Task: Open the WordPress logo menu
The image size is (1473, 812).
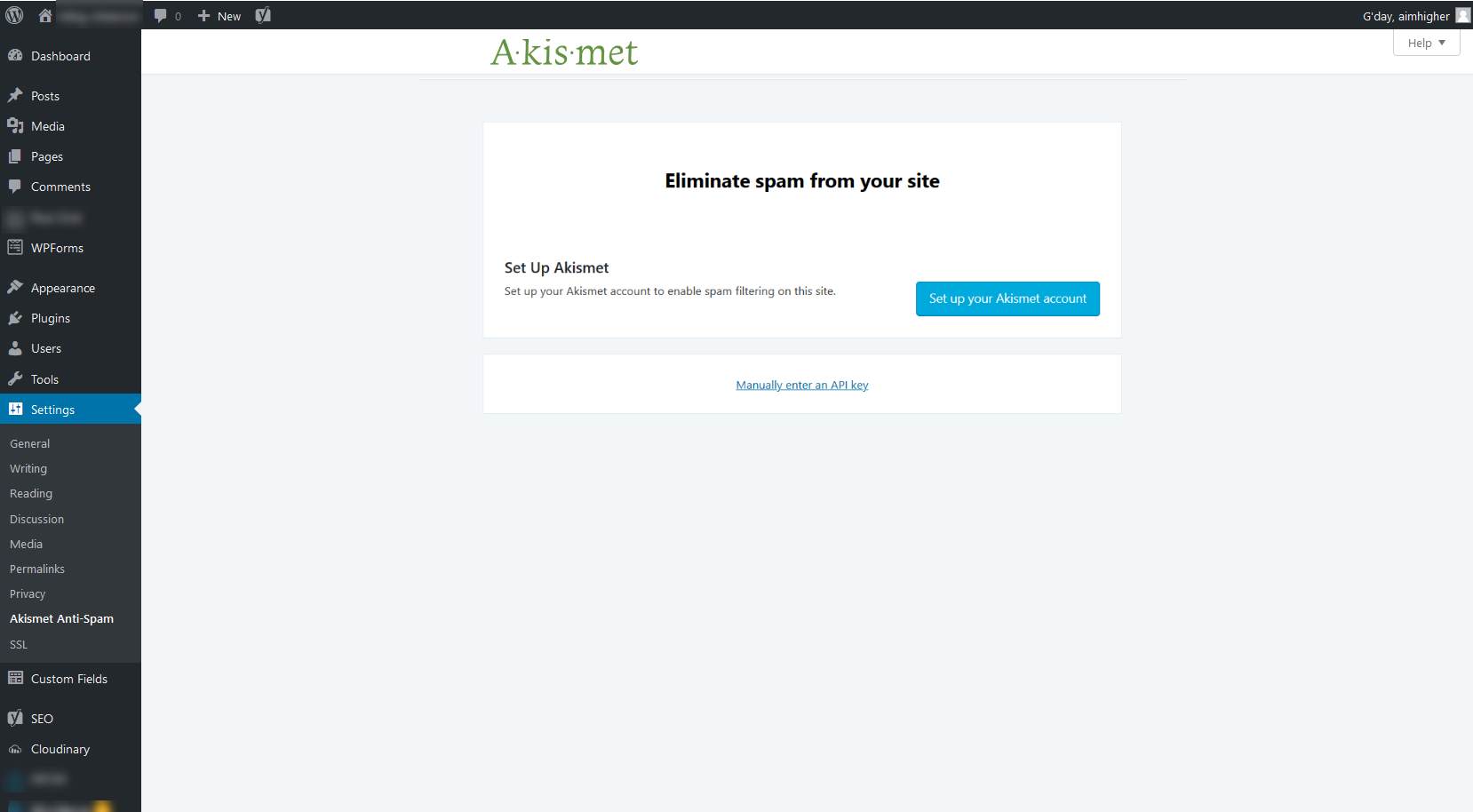Action: point(15,15)
